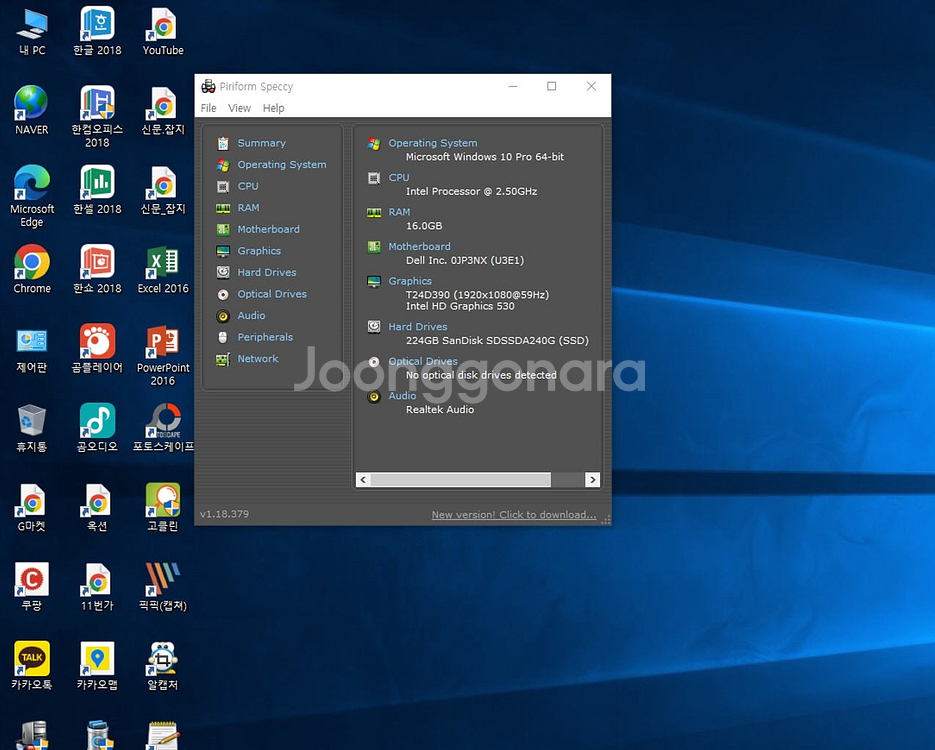Click the horizontal scrollbar left arrow

coord(363,480)
